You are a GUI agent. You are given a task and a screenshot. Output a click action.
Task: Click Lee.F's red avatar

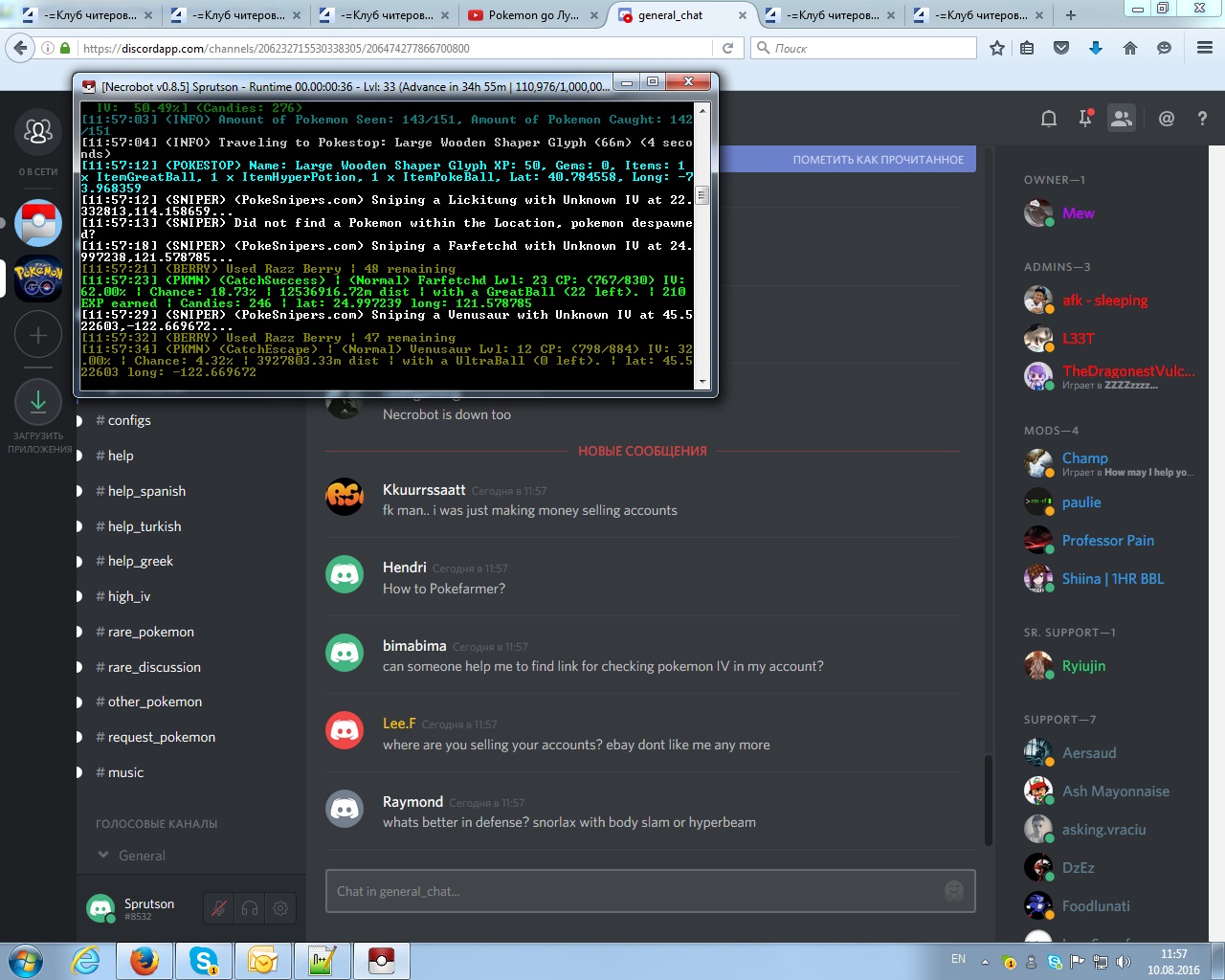(x=345, y=731)
